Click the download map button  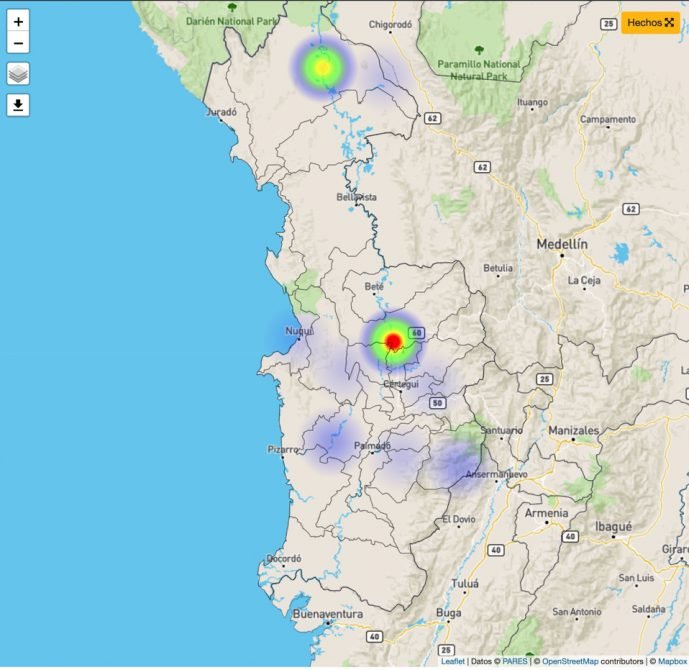(18, 105)
